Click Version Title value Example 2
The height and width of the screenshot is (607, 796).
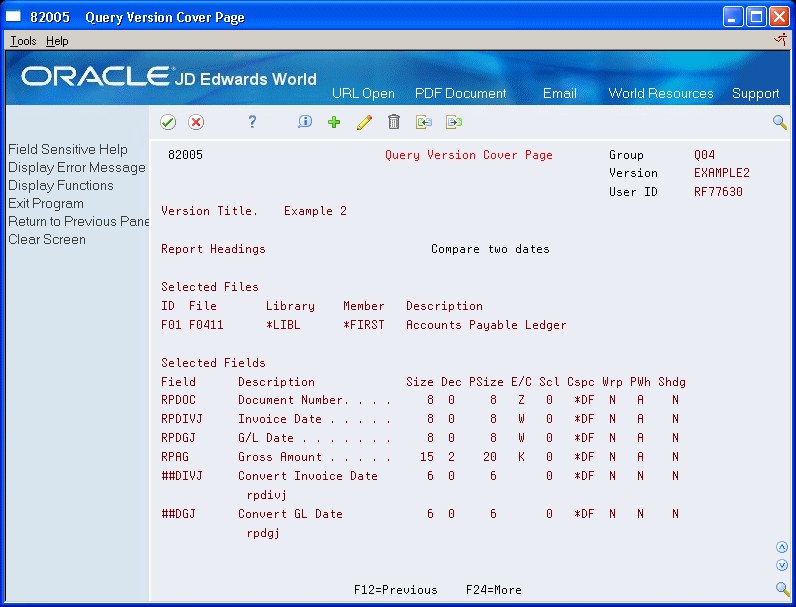tap(315, 211)
